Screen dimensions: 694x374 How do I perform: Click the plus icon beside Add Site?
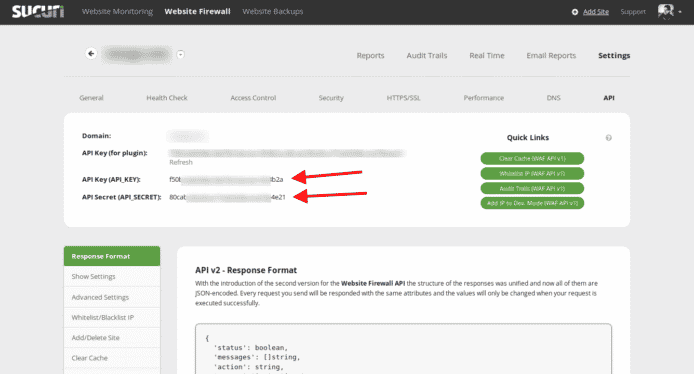click(574, 12)
